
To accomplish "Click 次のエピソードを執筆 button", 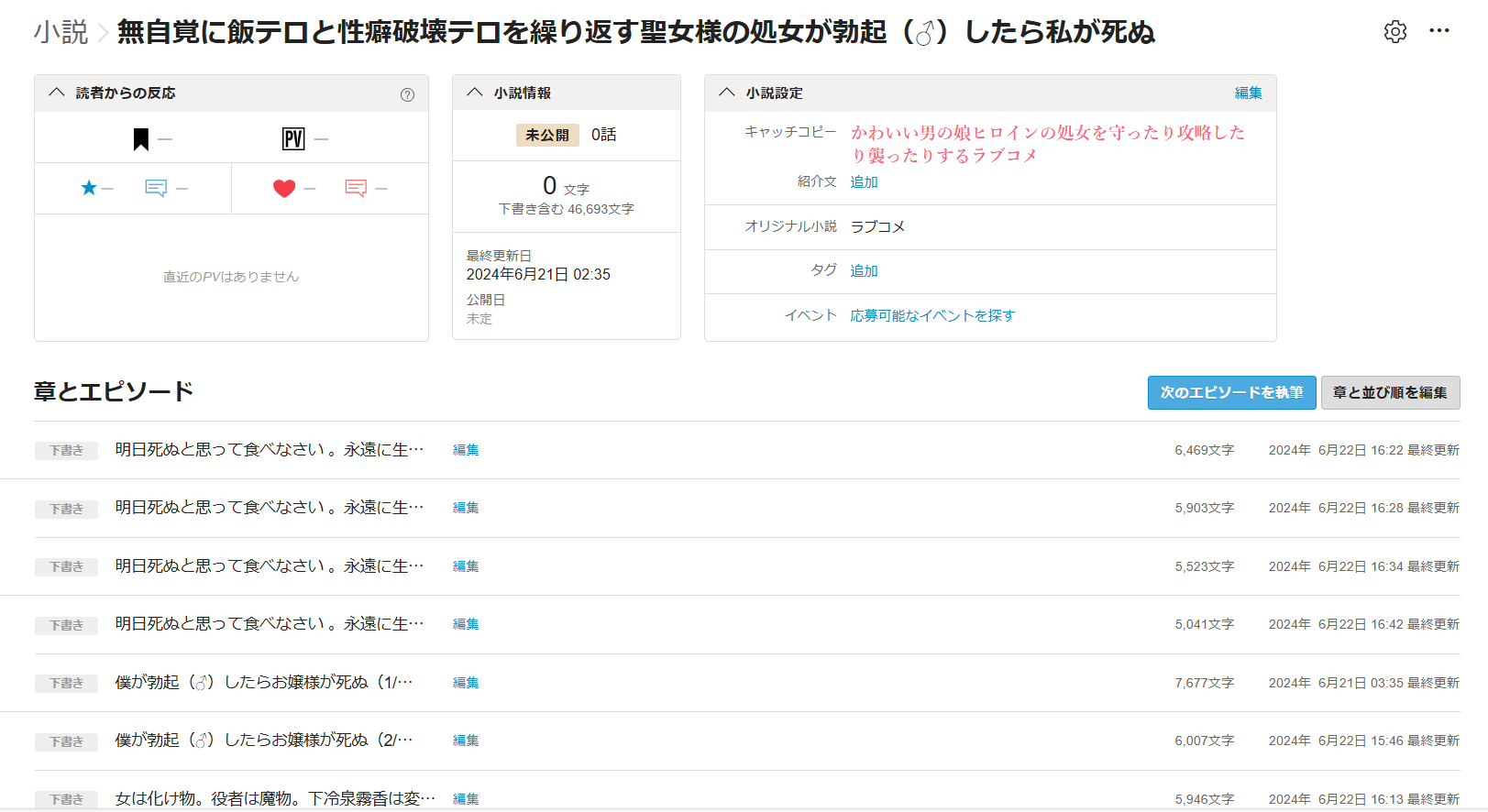I will [1231, 392].
